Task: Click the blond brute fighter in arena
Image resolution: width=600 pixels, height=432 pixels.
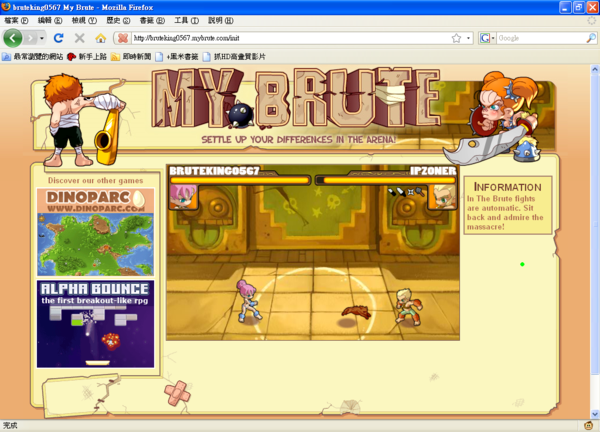Action: coord(409,307)
